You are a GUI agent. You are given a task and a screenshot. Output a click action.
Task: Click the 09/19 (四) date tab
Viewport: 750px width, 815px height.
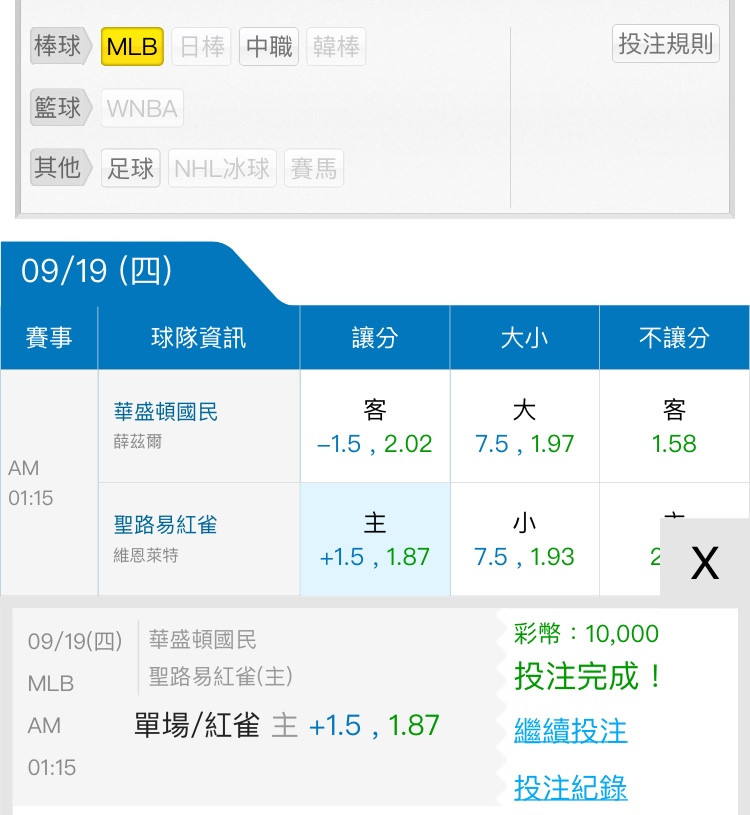pyautogui.click(x=97, y=271)
